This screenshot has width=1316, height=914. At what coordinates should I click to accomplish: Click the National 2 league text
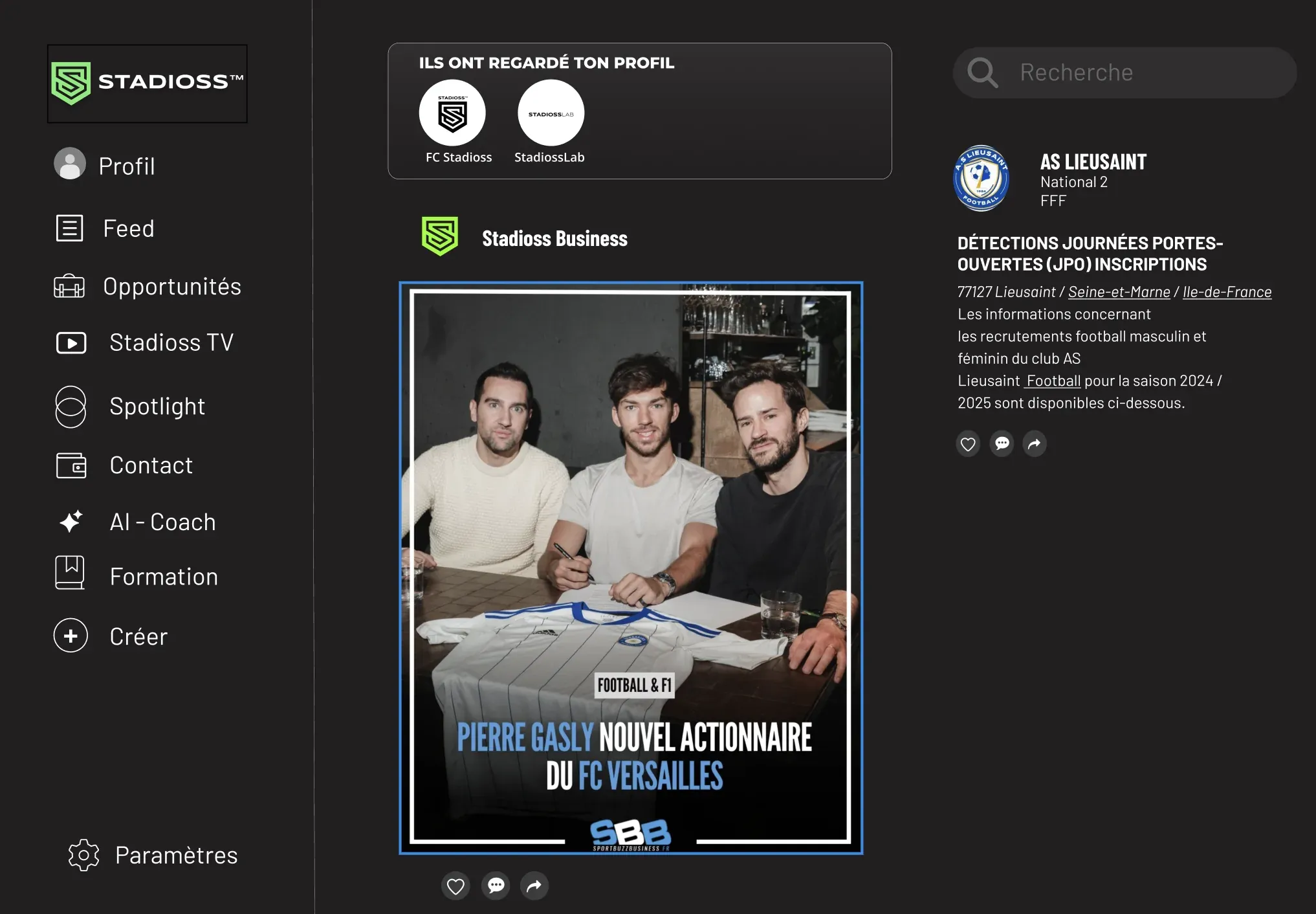[x=1074, y=182]
